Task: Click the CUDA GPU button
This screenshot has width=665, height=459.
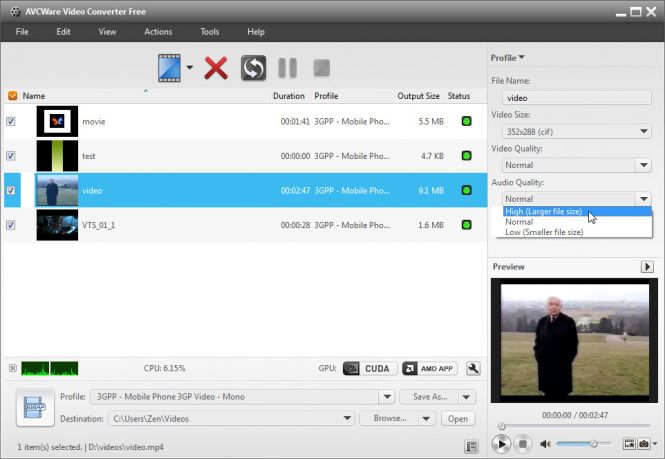Action: tap(369, 368)
